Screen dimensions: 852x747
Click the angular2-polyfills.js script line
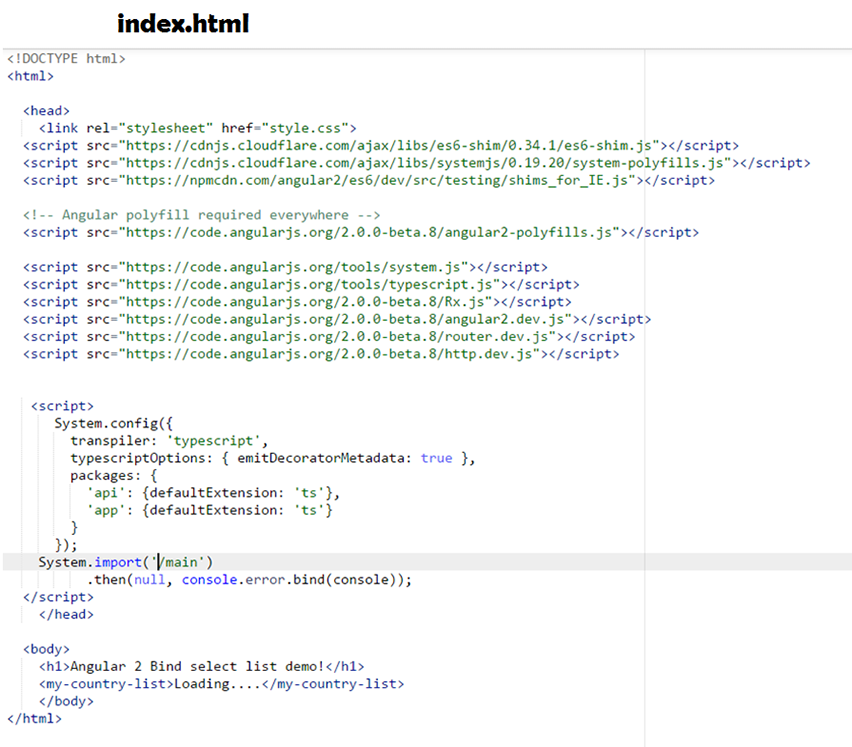tap(361, 233)
